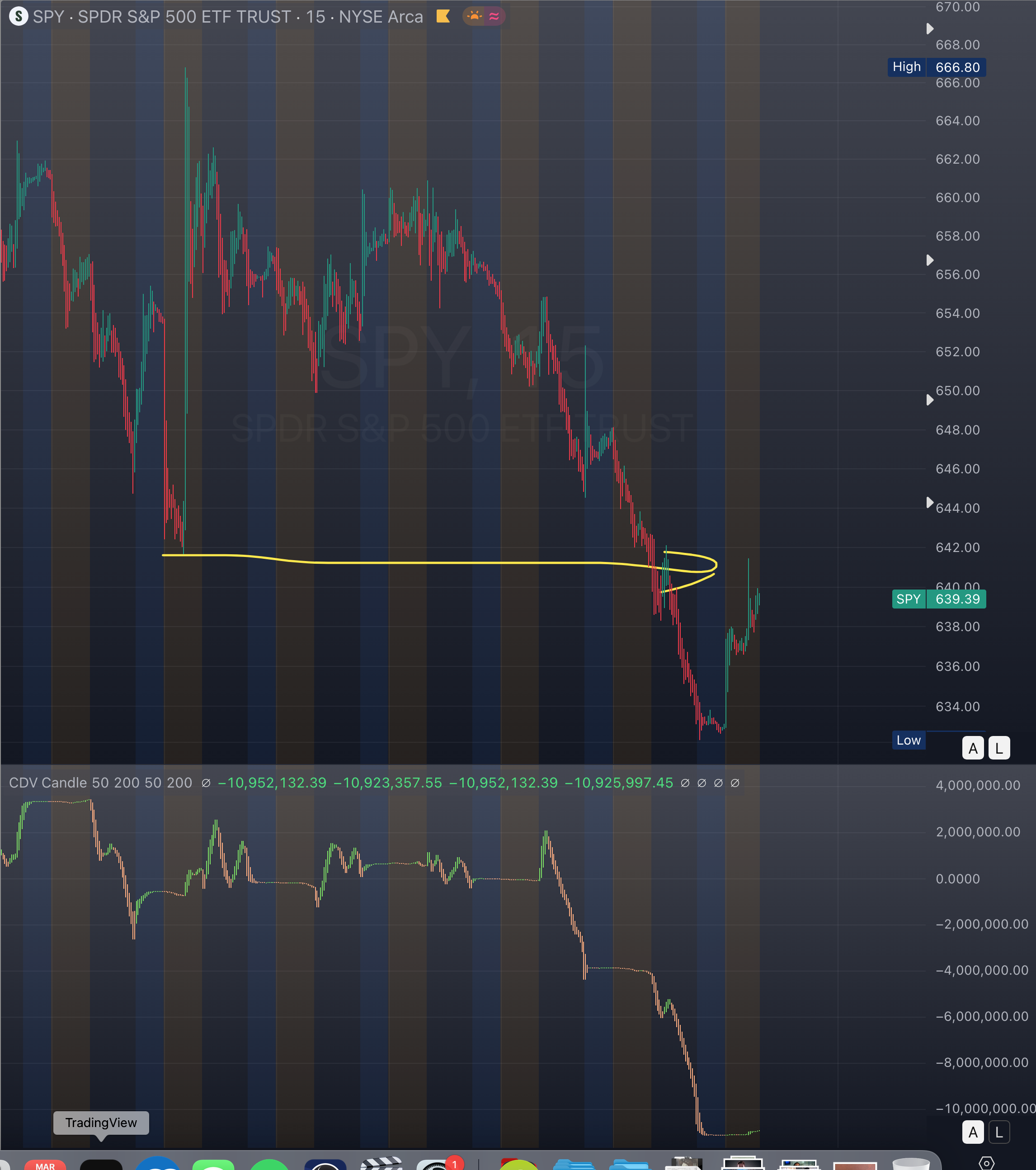
Task: Open chart settings hexagon gear icon
Action: click(986, 1163)
